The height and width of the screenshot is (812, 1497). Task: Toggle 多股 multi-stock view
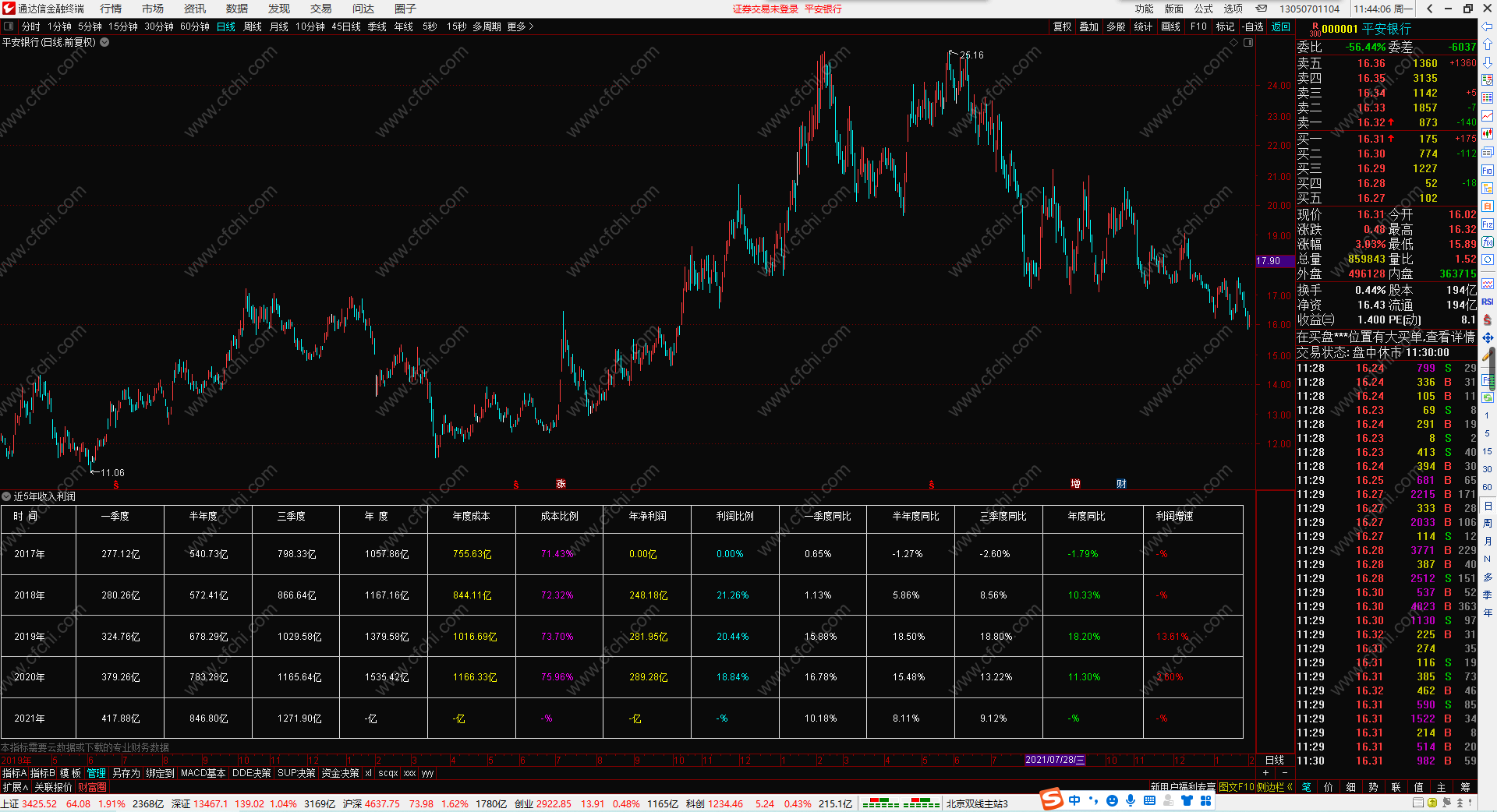pyautogui.click(x=1117, y=26)
